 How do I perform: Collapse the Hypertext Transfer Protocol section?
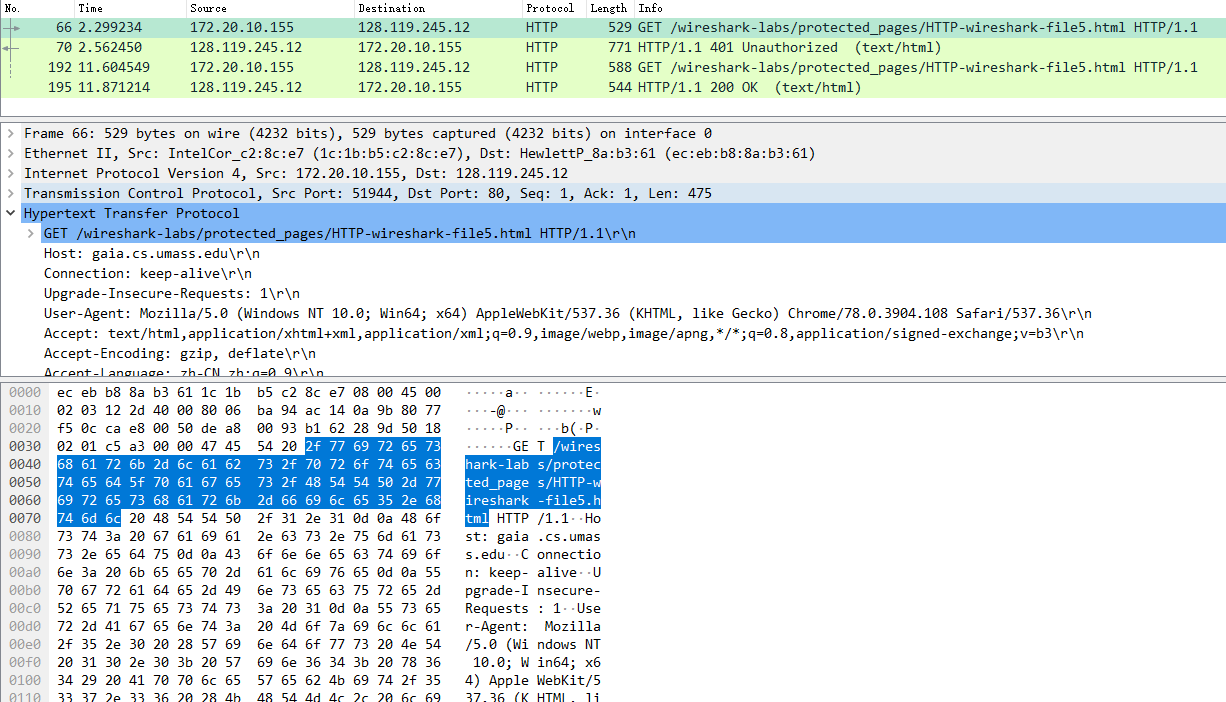click(11, 213)
